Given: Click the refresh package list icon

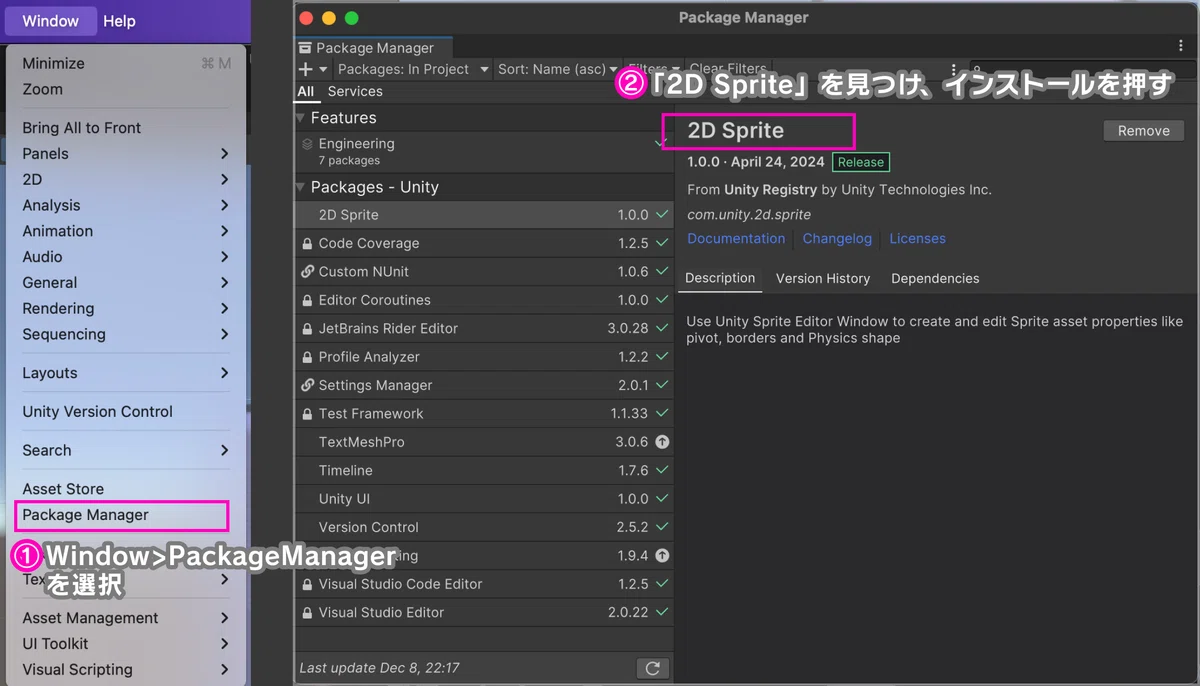Looking at the screenshot, I should coord(652,668).
